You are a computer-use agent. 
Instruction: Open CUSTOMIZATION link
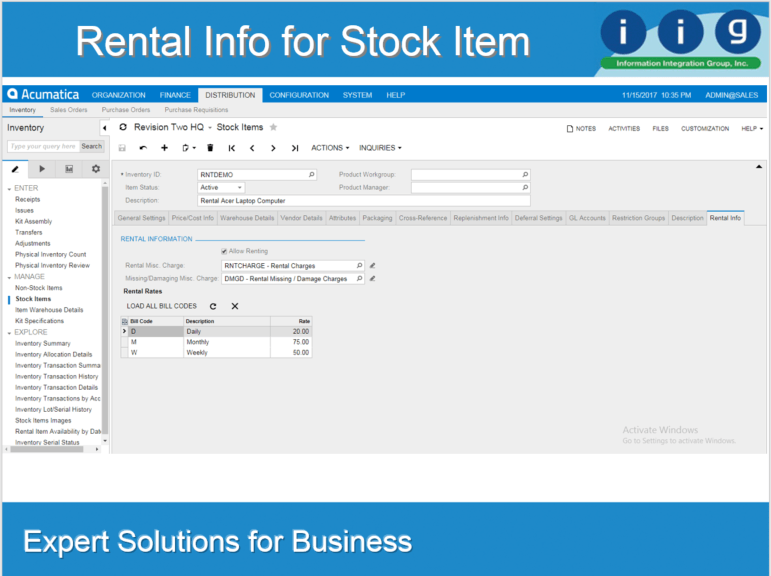[x=705, y=128]
